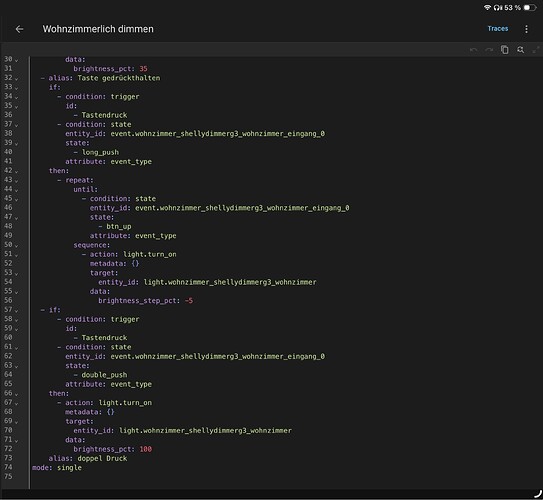Copy YAML with the clipboard icon
Screen dimensions: 543x500
tap(505, 50)
